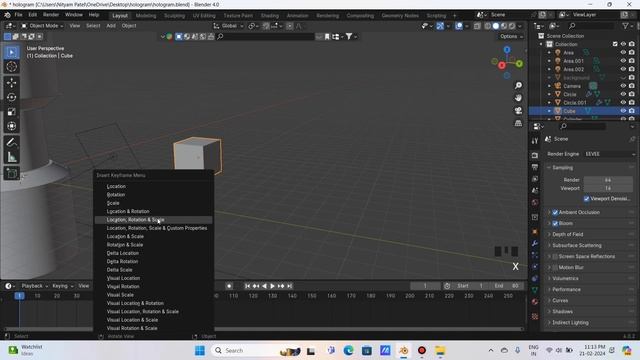Click the play animation button

pos(273,286)
